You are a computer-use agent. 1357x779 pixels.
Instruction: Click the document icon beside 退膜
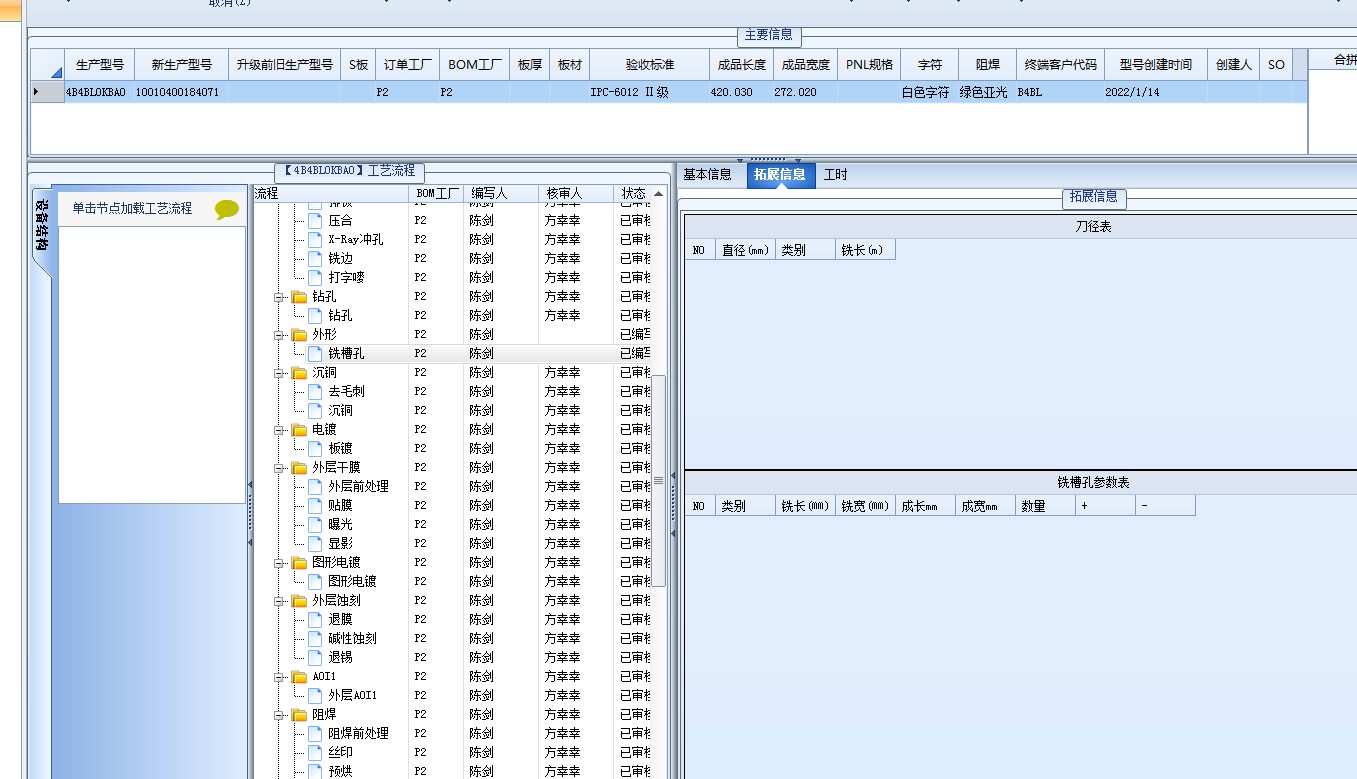[x=315, y=619]
